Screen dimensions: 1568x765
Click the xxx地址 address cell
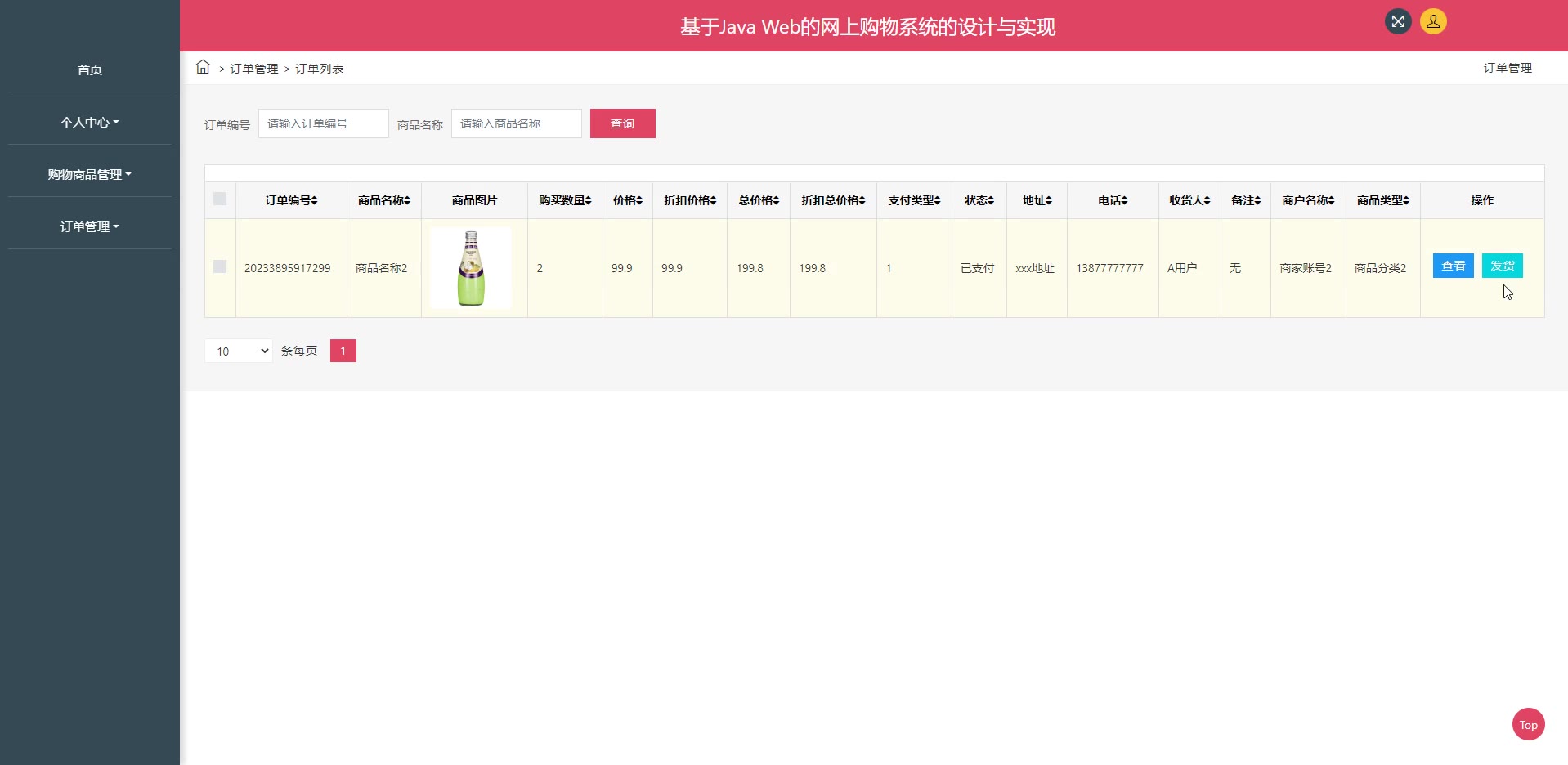point(1035,268)
